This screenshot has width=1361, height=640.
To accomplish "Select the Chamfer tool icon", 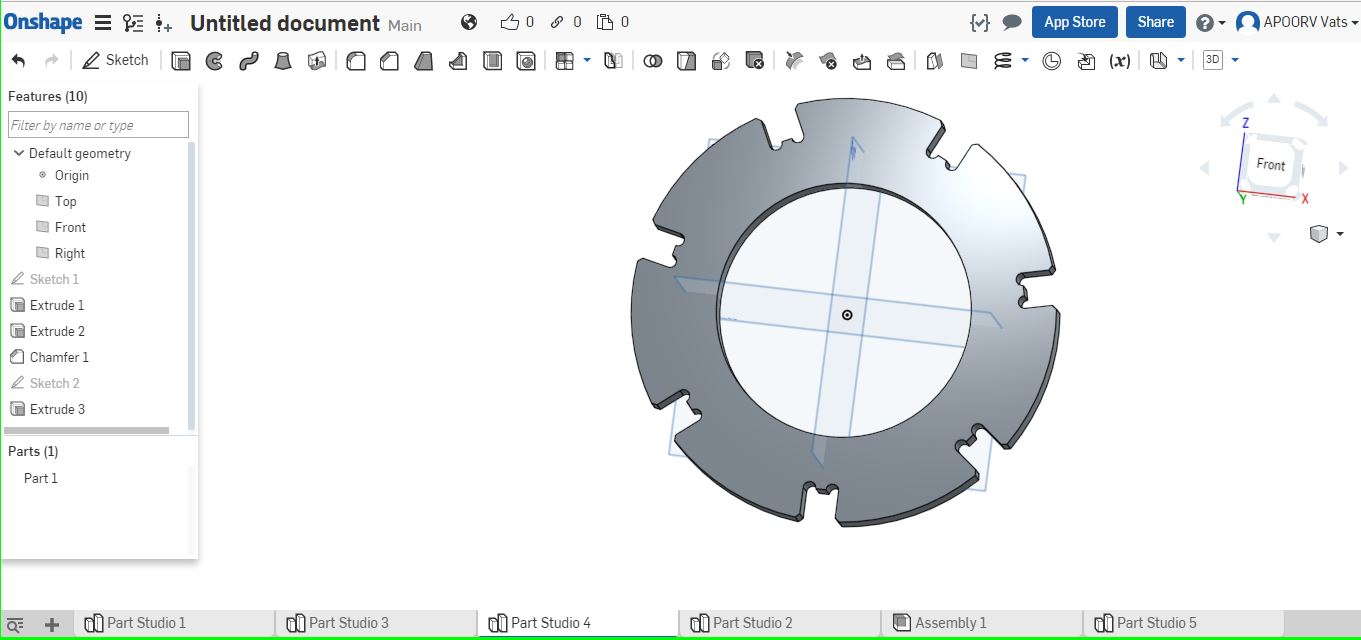I will [389, 61].
